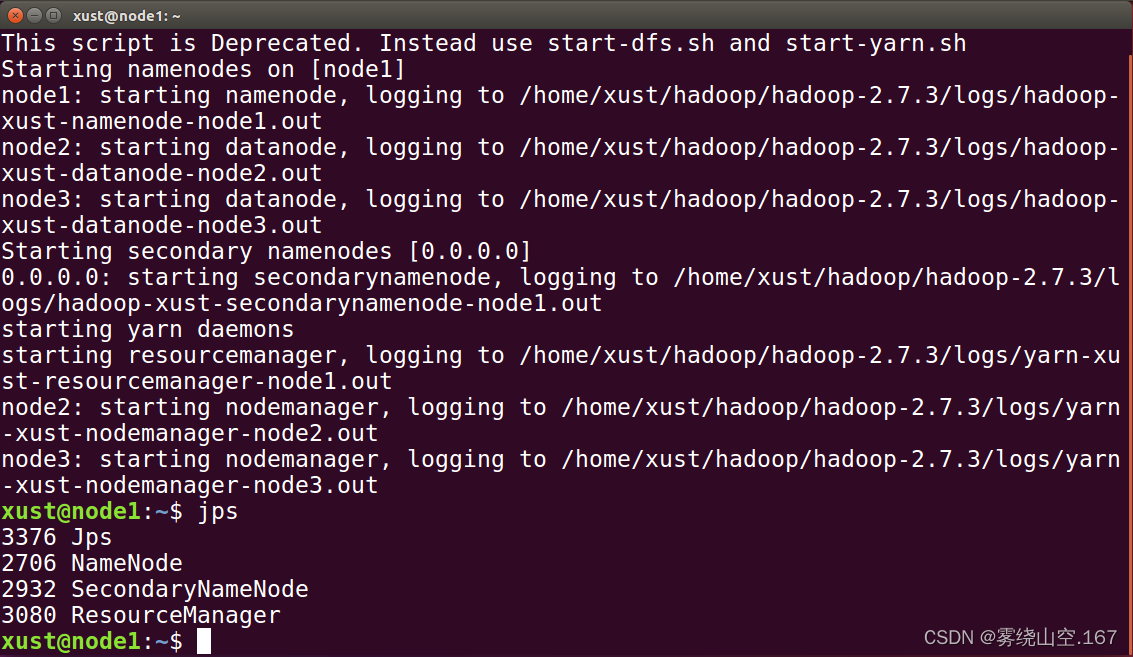1133x657 pixels.
Task: Click the NameNode process entry
Action: click(91, 563)
